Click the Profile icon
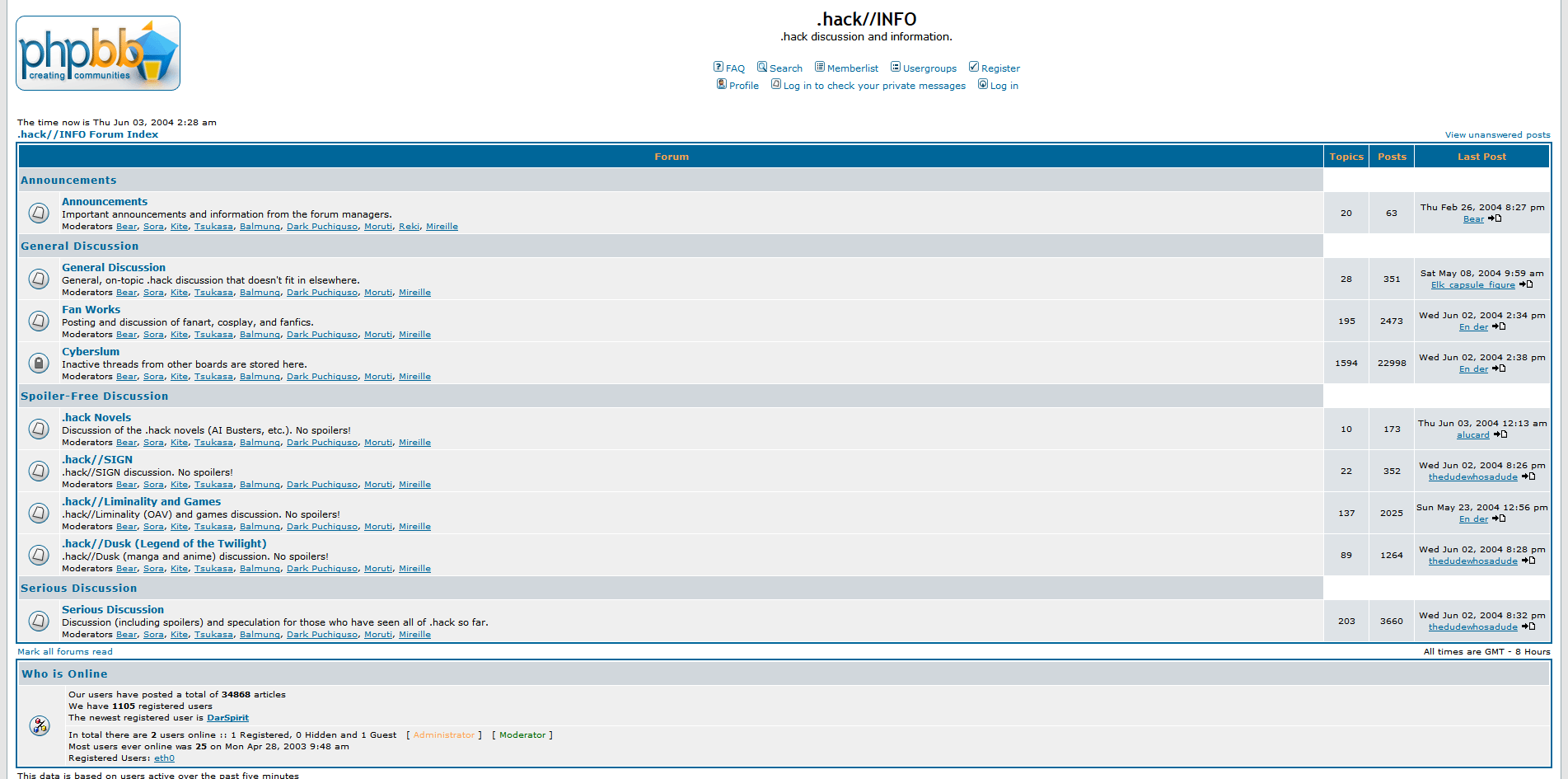1568x779 pixels. (x=722, y=84)
